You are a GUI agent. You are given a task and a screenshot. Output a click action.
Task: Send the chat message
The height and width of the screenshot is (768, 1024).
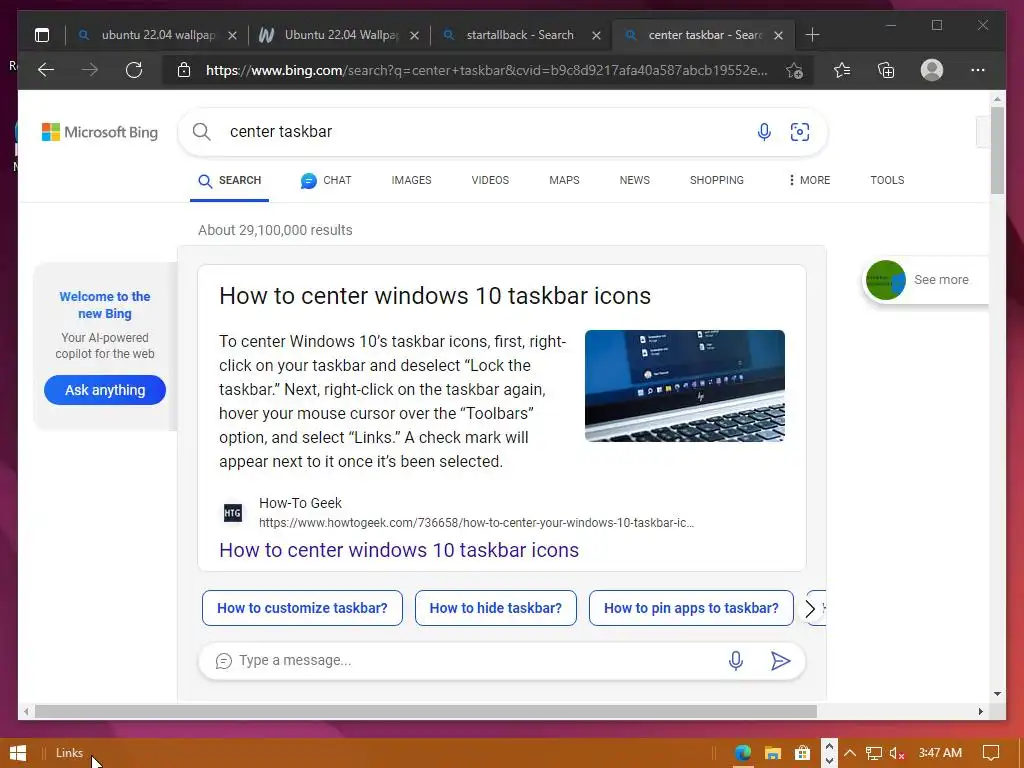click(x=780, y=661)
